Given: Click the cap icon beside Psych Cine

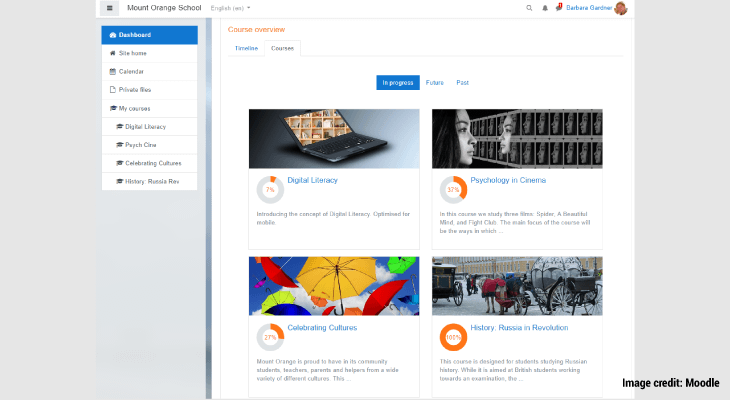Looking at the screenshot, I should (x=119, y=145).
